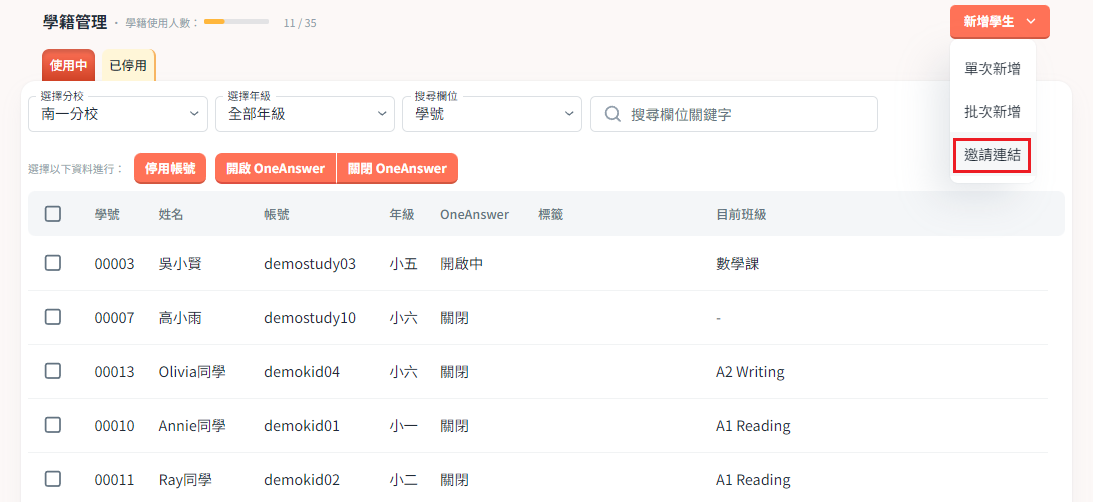
Task: Expand the 選擇分校 dropdown showing 南一分校
Action: 118,114
